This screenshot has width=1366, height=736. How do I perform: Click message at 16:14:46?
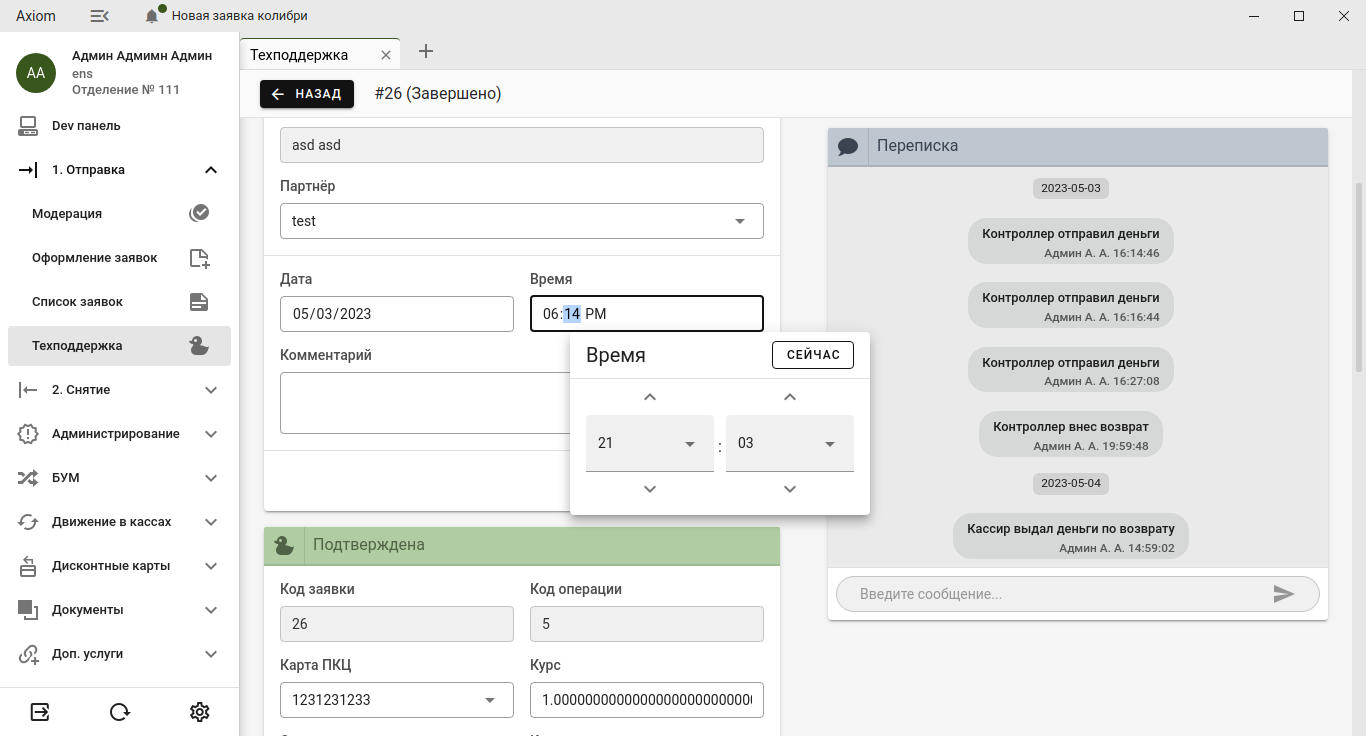pos(1071,242)
